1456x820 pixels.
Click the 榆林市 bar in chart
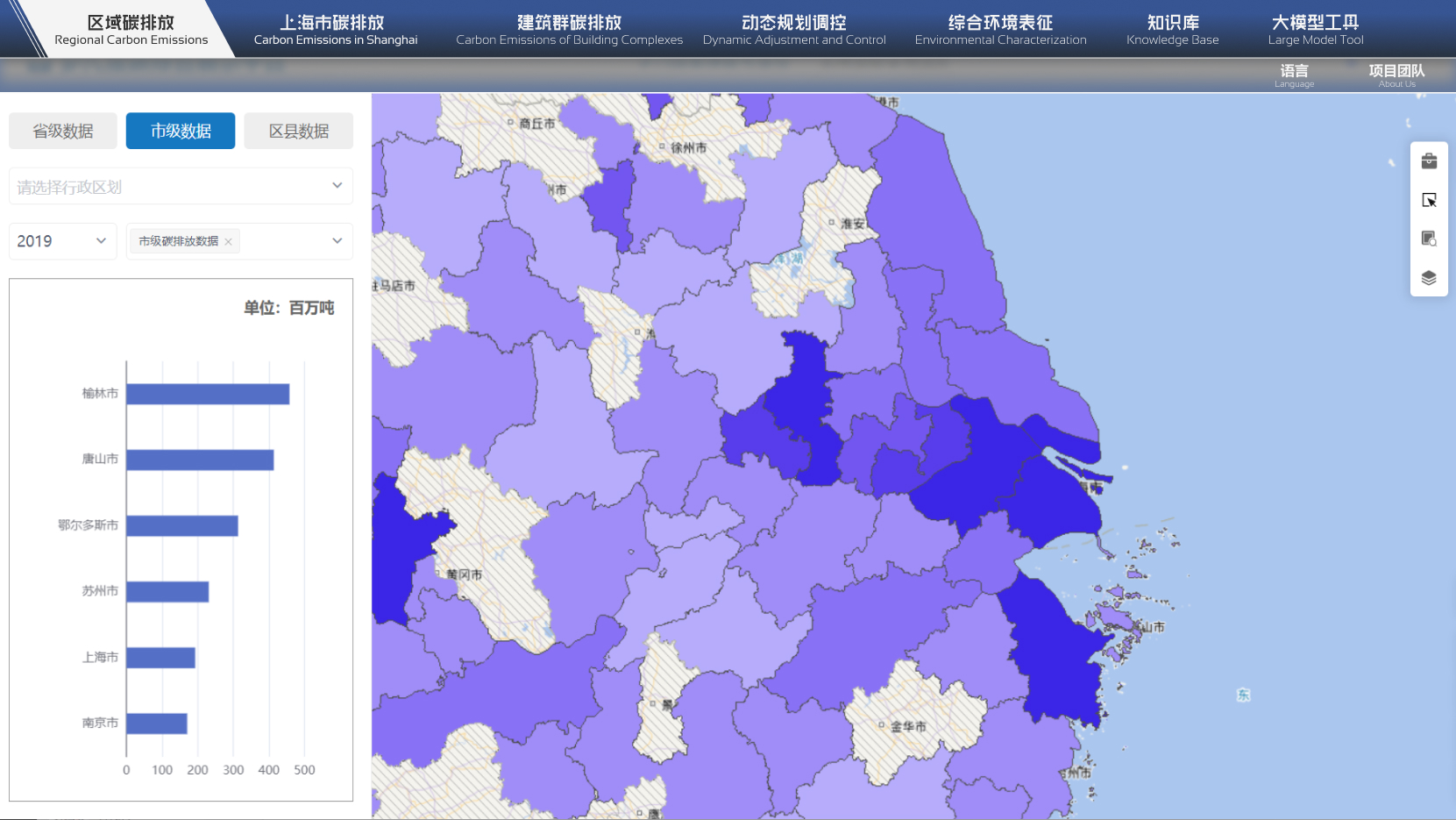(208, 394)
